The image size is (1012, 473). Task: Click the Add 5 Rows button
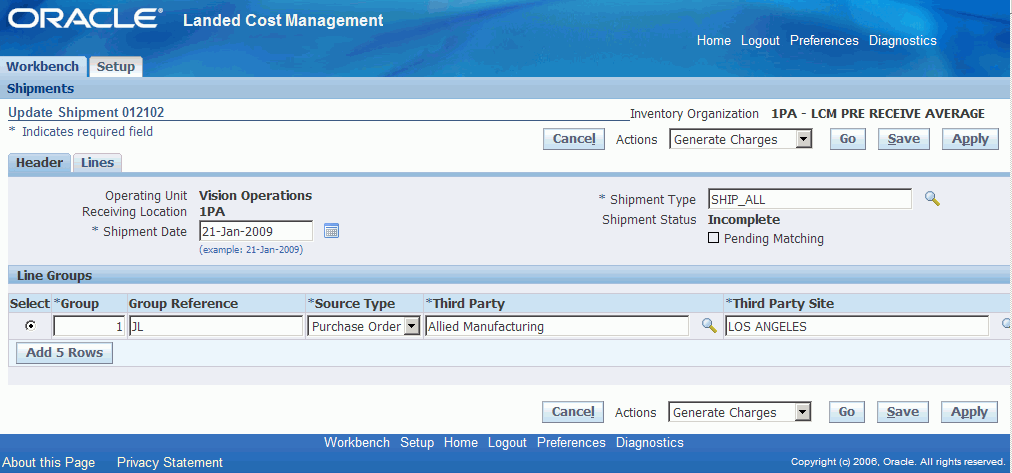point(64,353)
